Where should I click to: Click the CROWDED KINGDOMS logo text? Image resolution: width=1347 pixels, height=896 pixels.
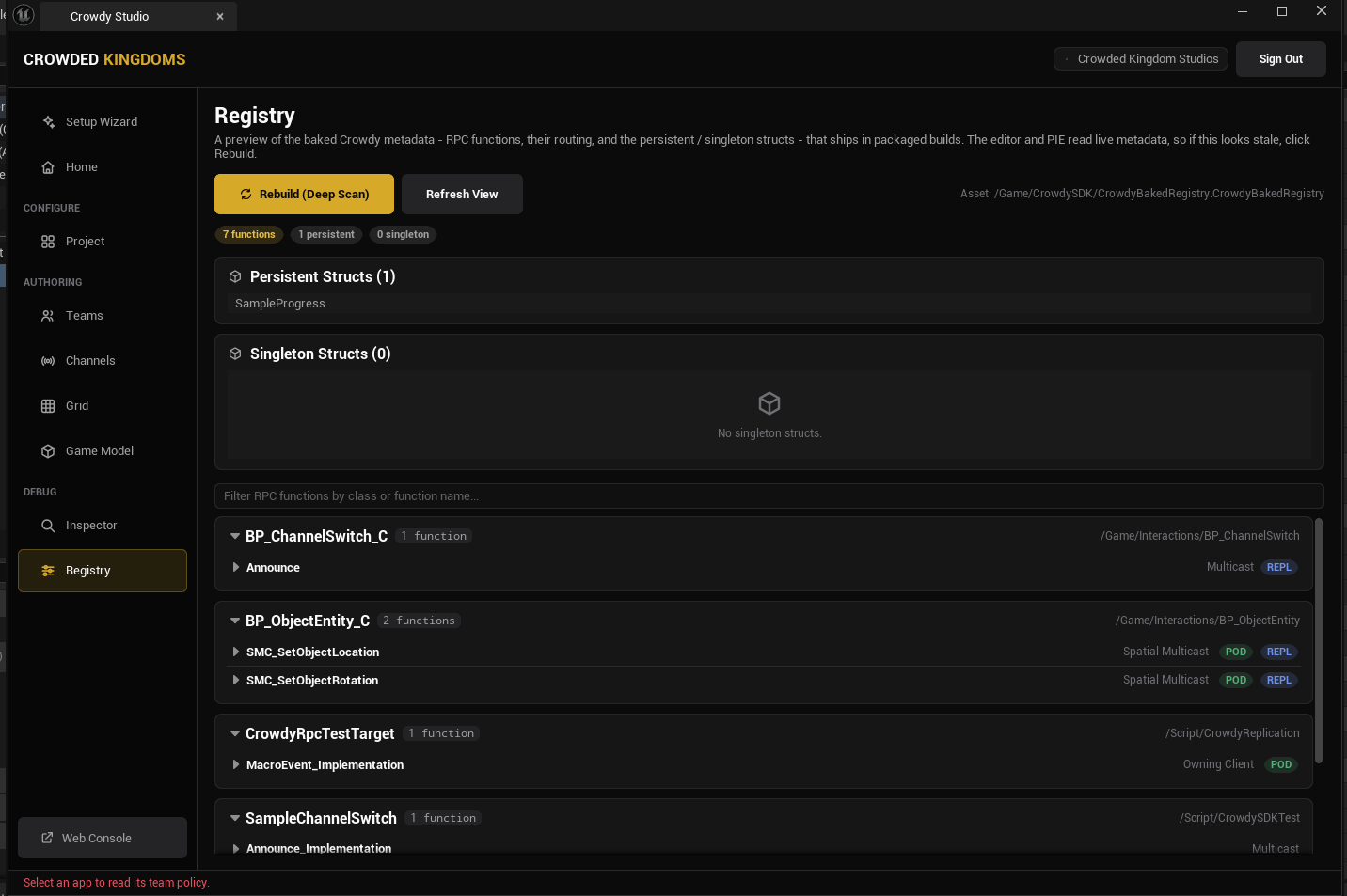tap(104, 59)
